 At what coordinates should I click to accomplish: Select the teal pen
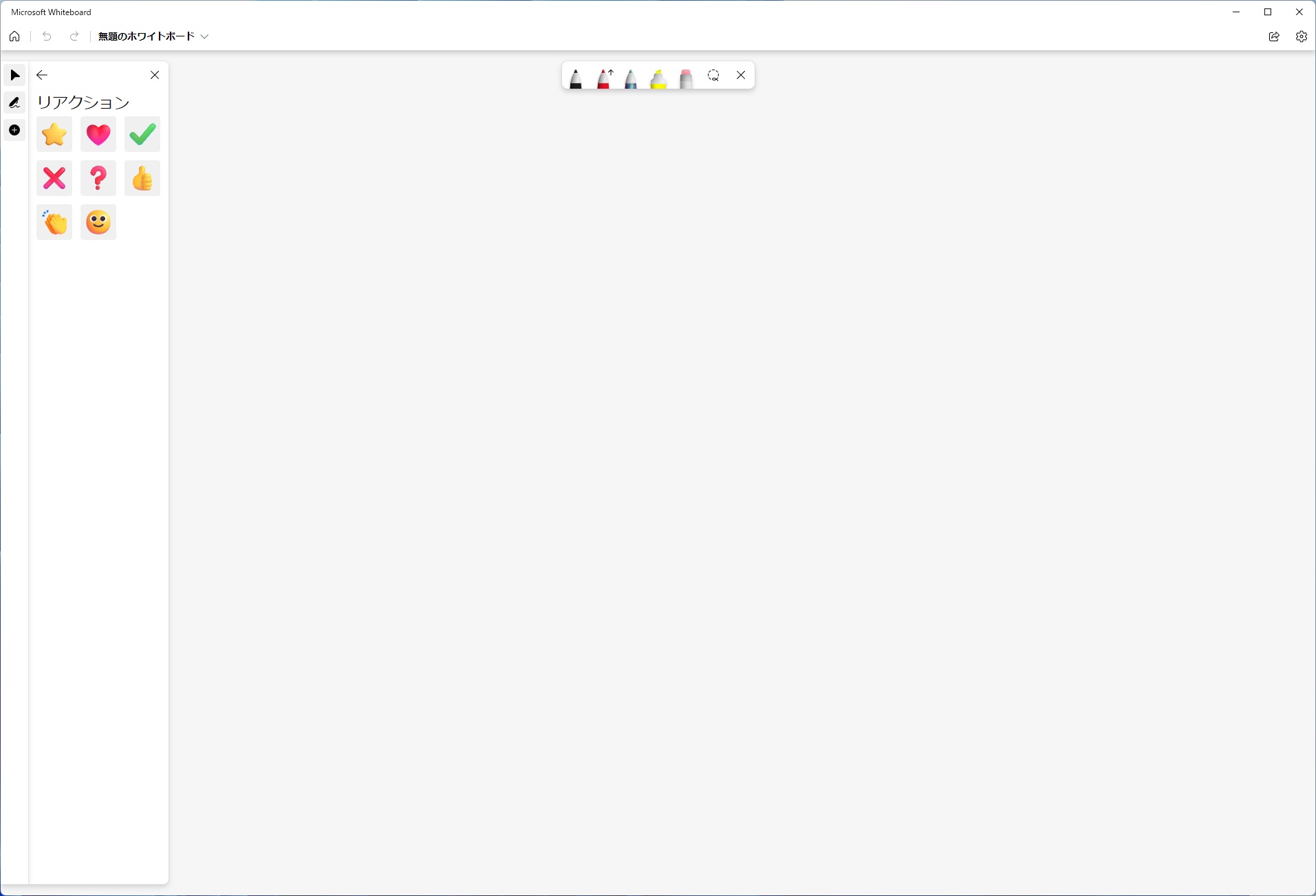(x=631, y=78)
